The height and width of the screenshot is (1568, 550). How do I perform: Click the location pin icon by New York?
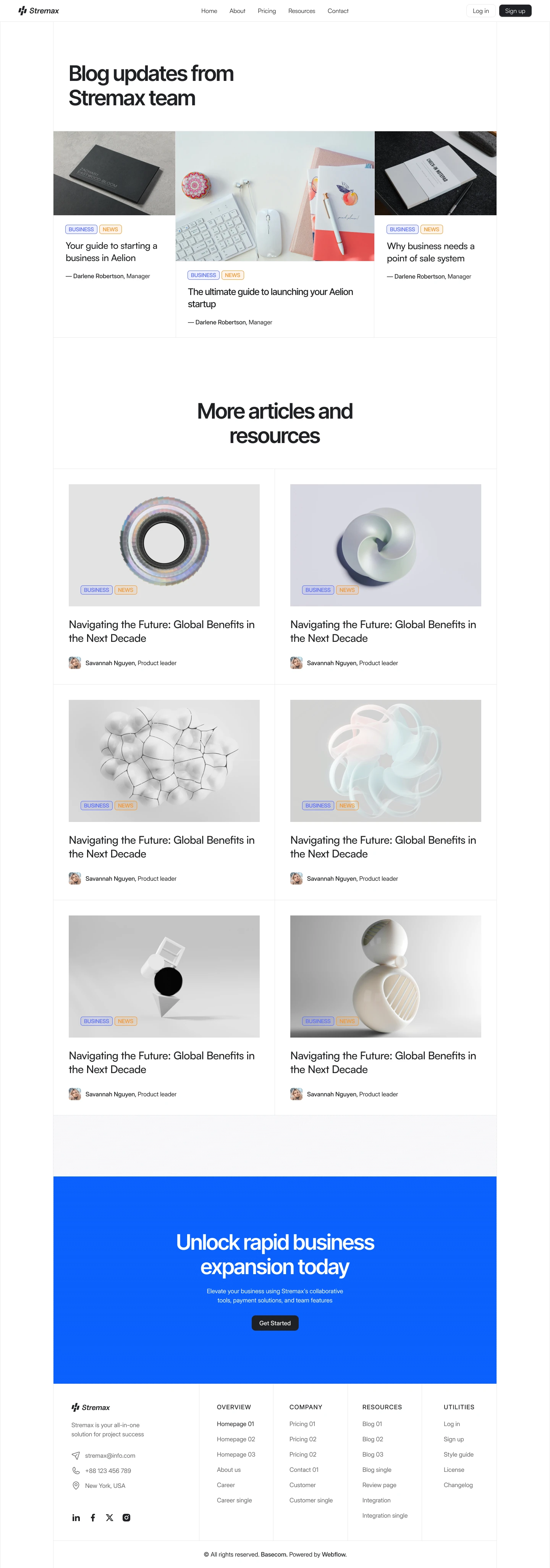click(76, 1486)
